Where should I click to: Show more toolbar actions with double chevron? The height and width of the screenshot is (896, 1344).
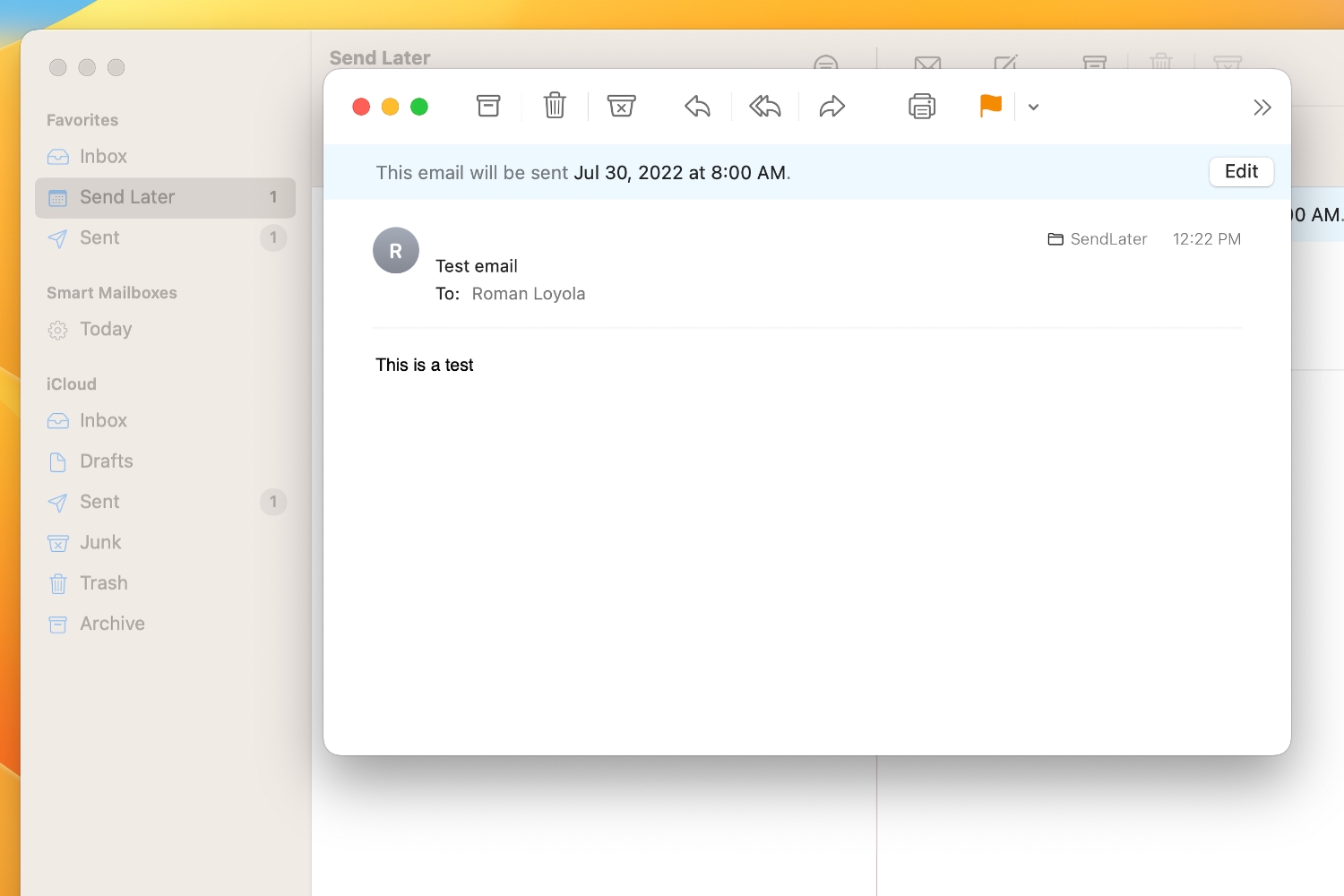pos(1262,107)
